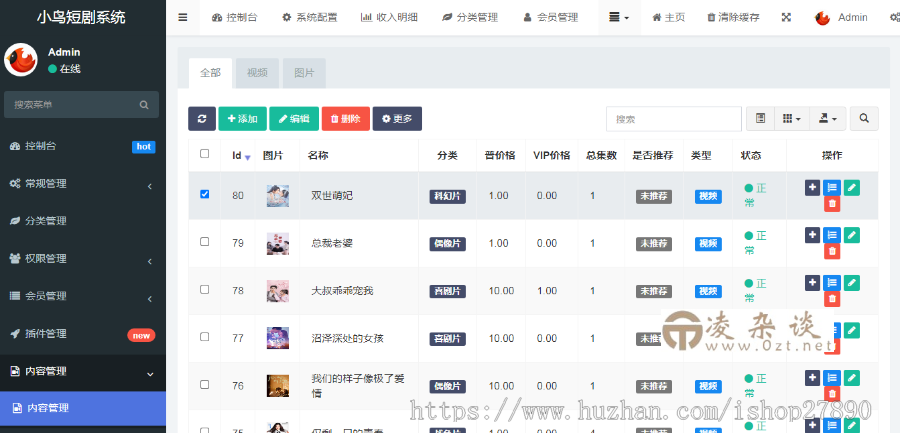The width and height of the screenshot is (900, 433).
Task: Click plus action icon for 大叔乖乖宠我
Action: point(812,283)
